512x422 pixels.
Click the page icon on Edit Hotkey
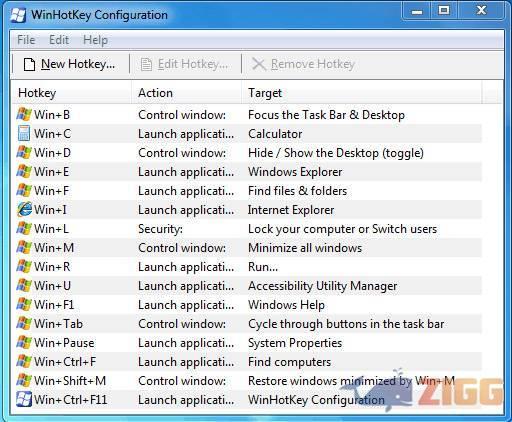pos(146,64)
